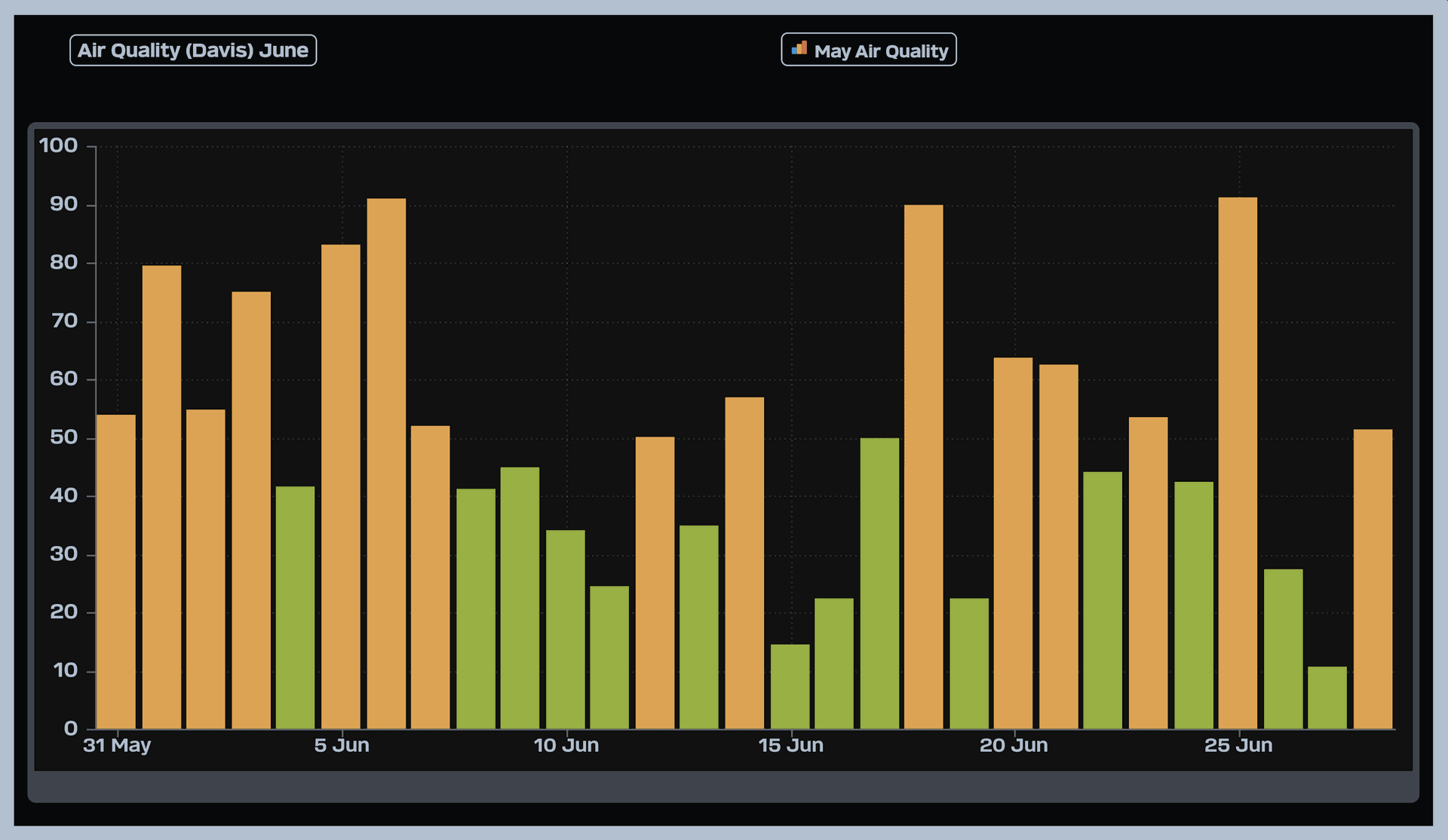Click the green bar at 10 Jun
1448x840 pixels.
coord(565,630)
